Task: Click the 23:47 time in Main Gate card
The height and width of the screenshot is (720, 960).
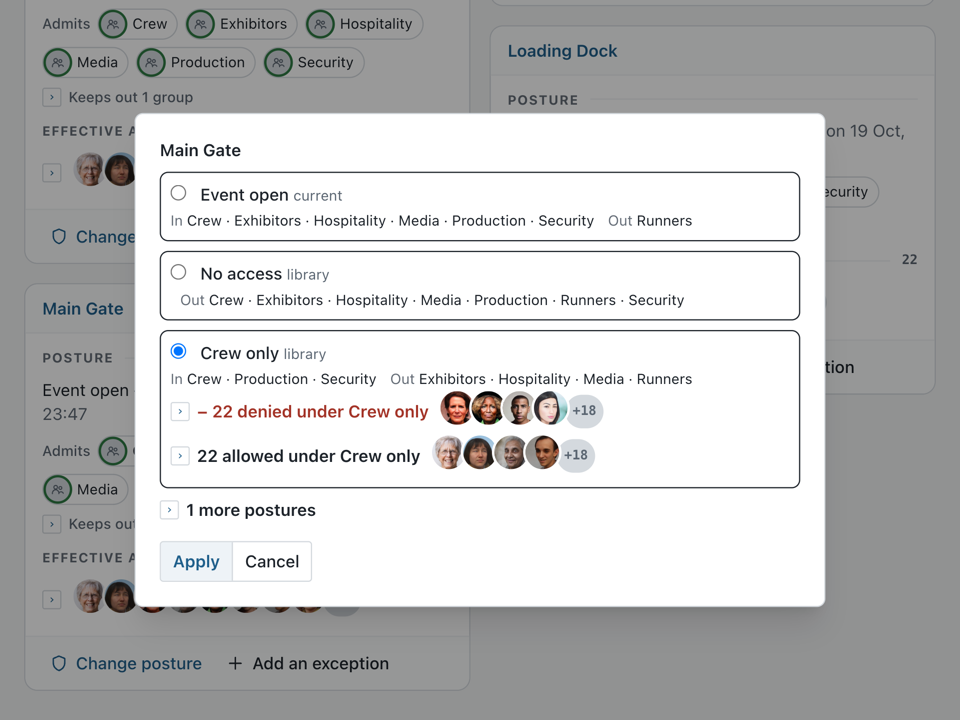Action: pos(65,414)
